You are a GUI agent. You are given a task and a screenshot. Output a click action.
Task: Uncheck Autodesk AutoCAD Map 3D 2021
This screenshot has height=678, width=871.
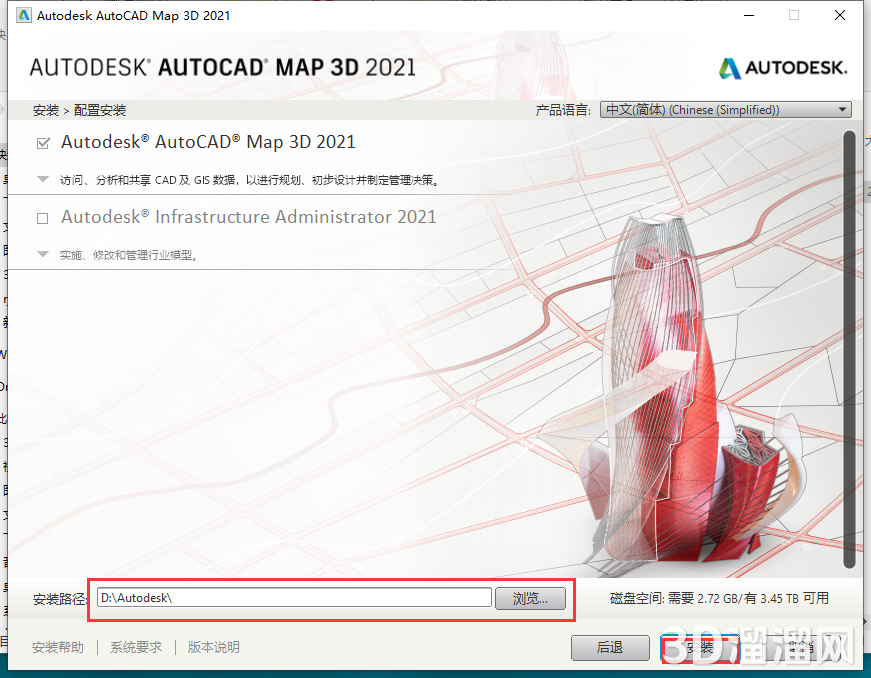click(x=42, y=142)
